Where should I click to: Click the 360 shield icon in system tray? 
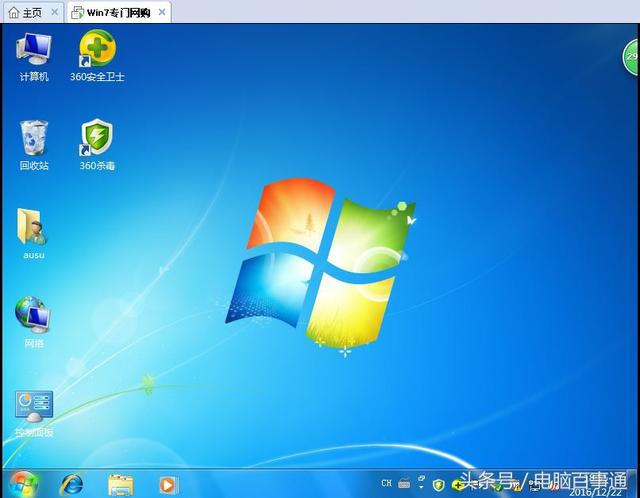[x=438, y=484]
